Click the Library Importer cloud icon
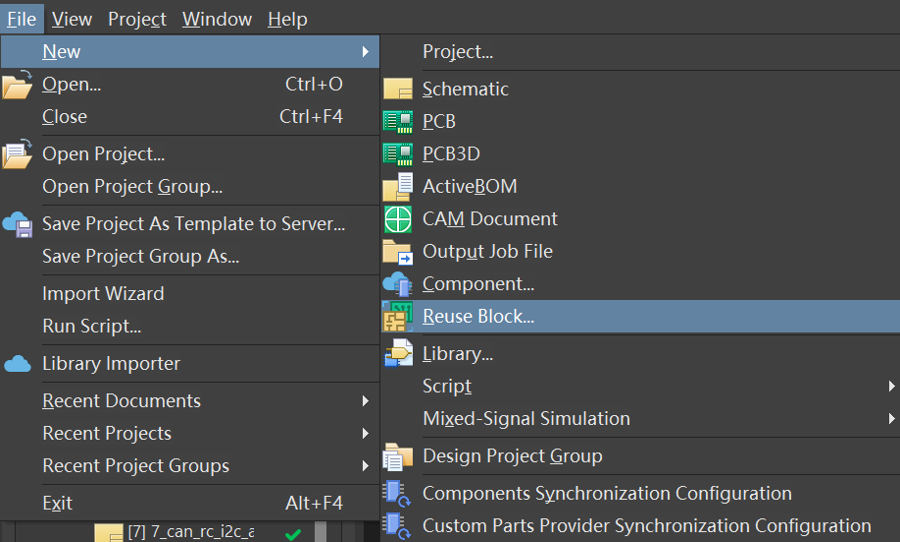The height and width of the screenshot is (542, 900). [17, 364]
